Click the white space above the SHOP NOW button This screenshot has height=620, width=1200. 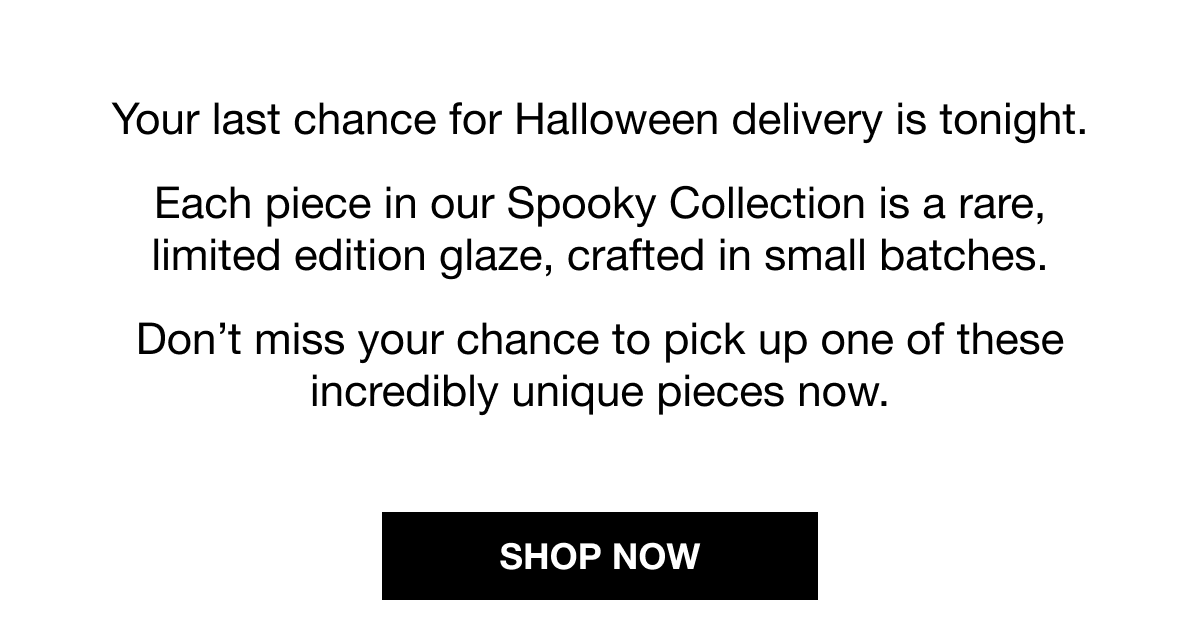600,460
